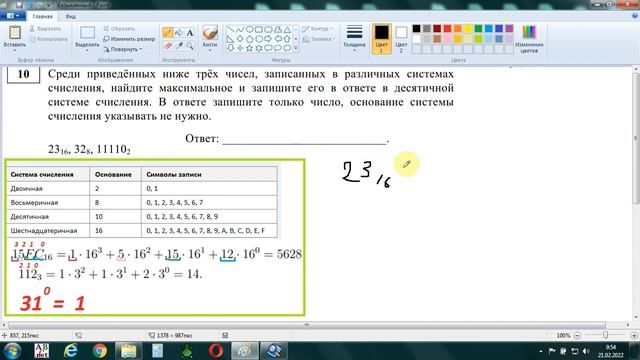Open Opera browser from taskbar
The height and width of the screenshot is (360, 640).
coord(216,351)
